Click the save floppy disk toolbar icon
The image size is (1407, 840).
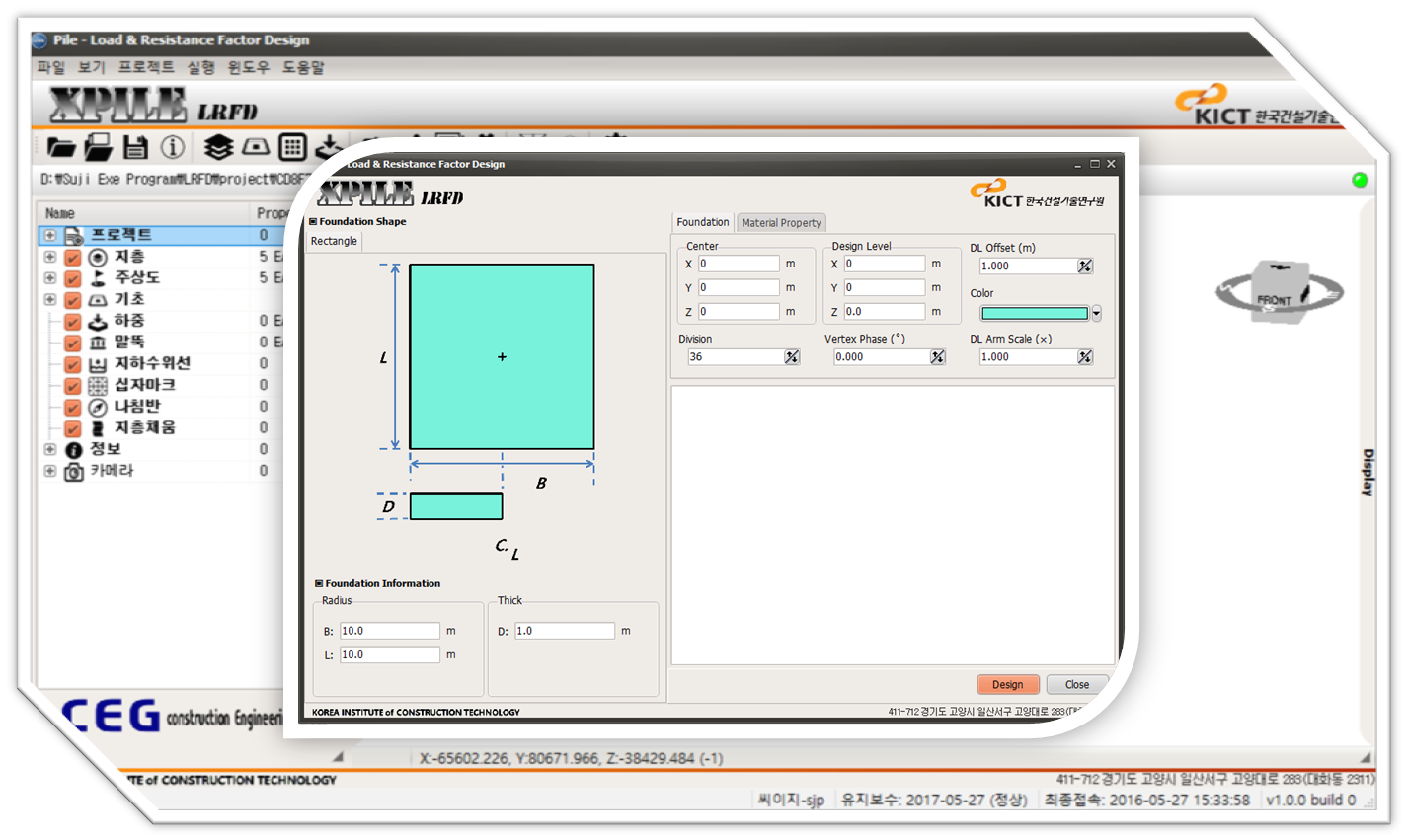pyautogui.click(x=135, y=148)
